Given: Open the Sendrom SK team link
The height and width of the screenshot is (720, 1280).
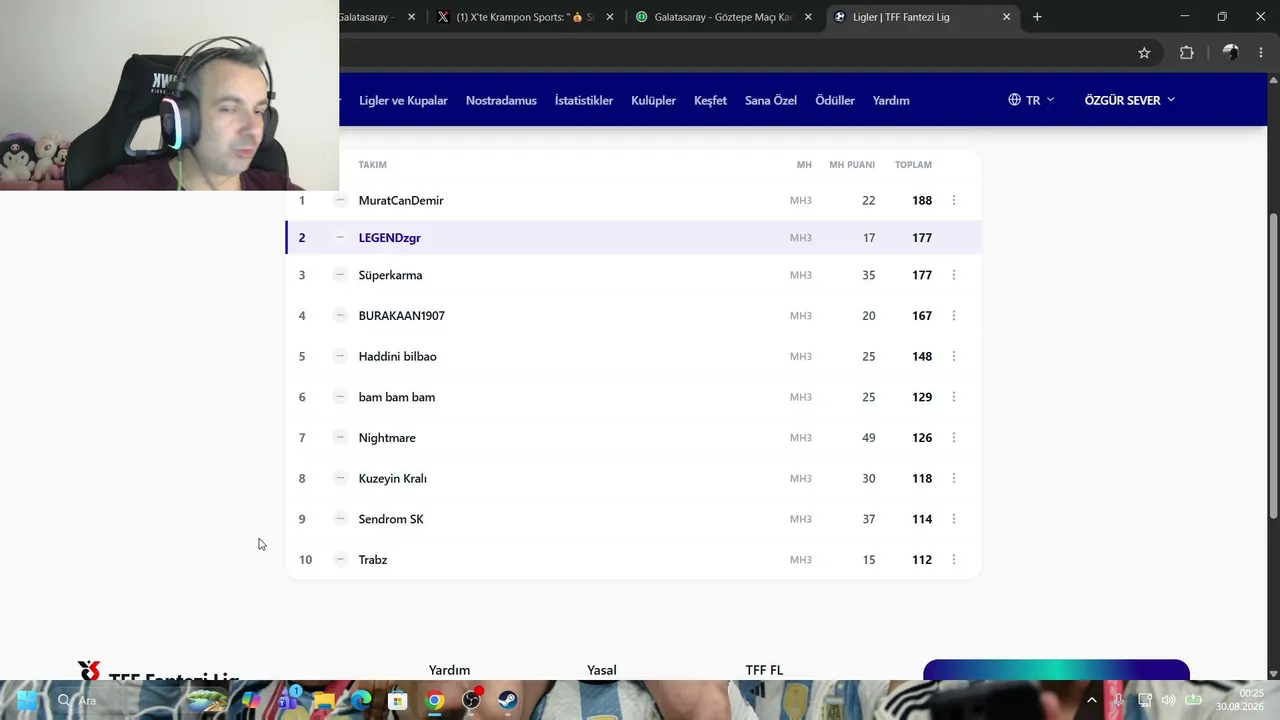Looking at the screenshot, I should (x=391, y=519).
